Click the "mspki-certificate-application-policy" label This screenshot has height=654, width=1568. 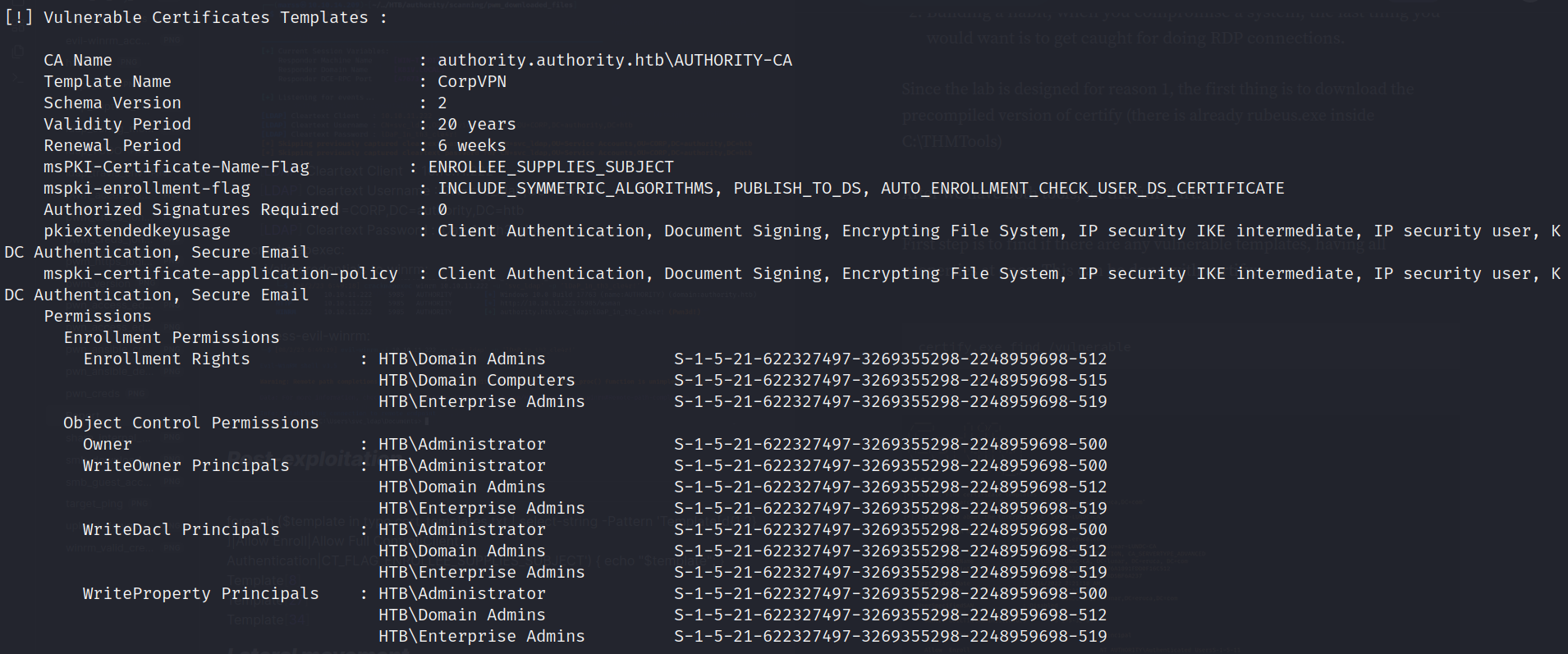pyautogui.click(x=220, y=273)
